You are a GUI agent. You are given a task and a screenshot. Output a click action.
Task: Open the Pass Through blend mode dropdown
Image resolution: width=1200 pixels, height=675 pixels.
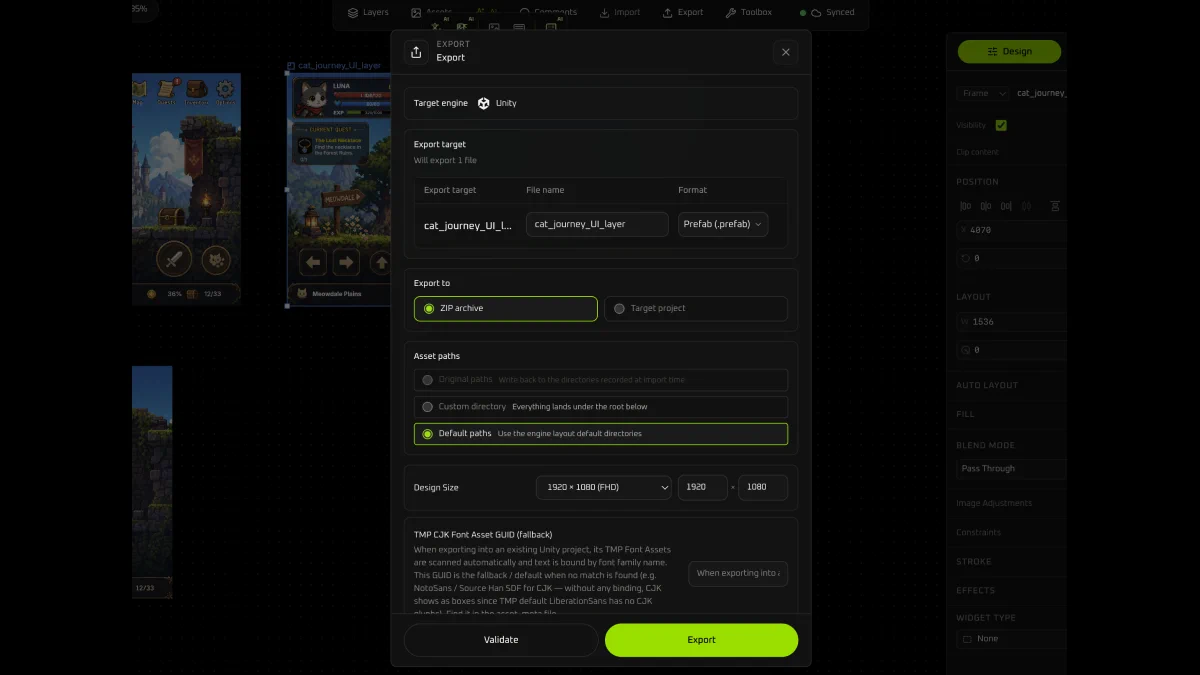1011,468
